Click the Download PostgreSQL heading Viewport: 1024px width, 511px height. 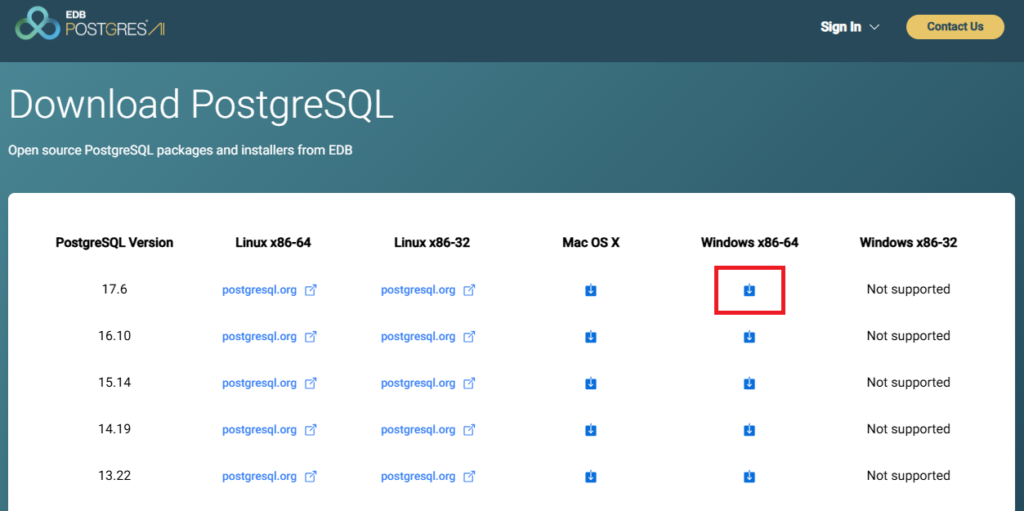pyautogui.click(x=201, y=105)
